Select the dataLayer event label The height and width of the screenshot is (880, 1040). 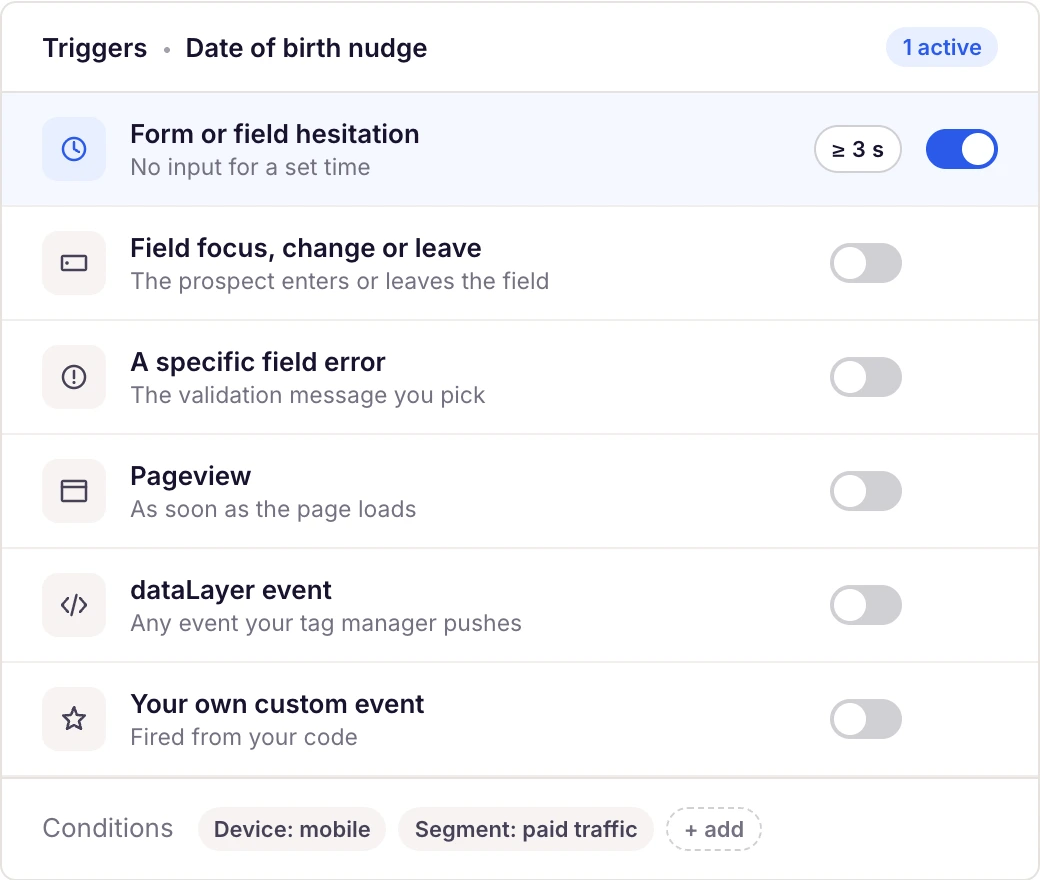pos(231,590)
